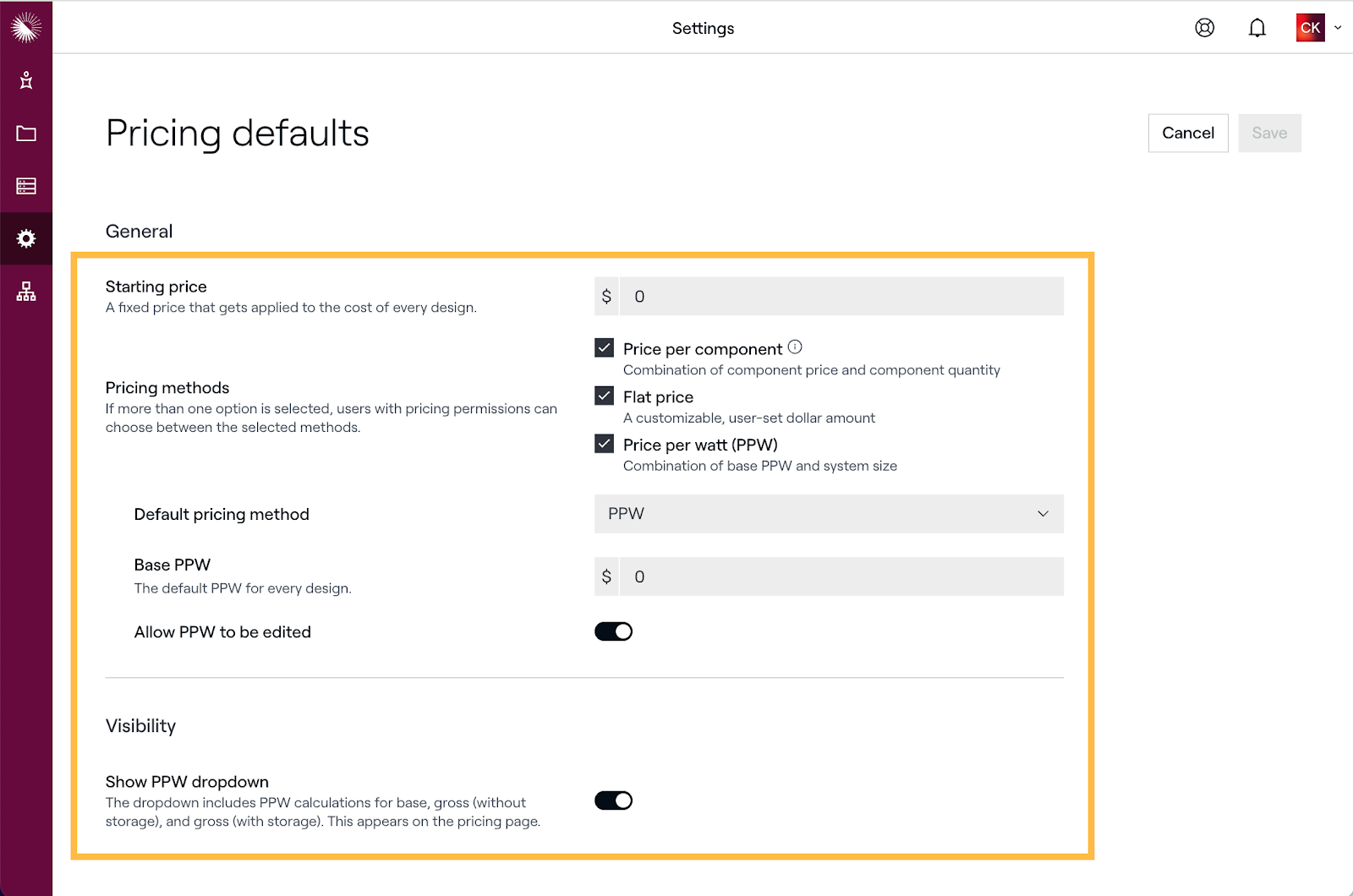Click the Save button
This screenshot has width=1353, height=896.
(x=1269, y=133)
